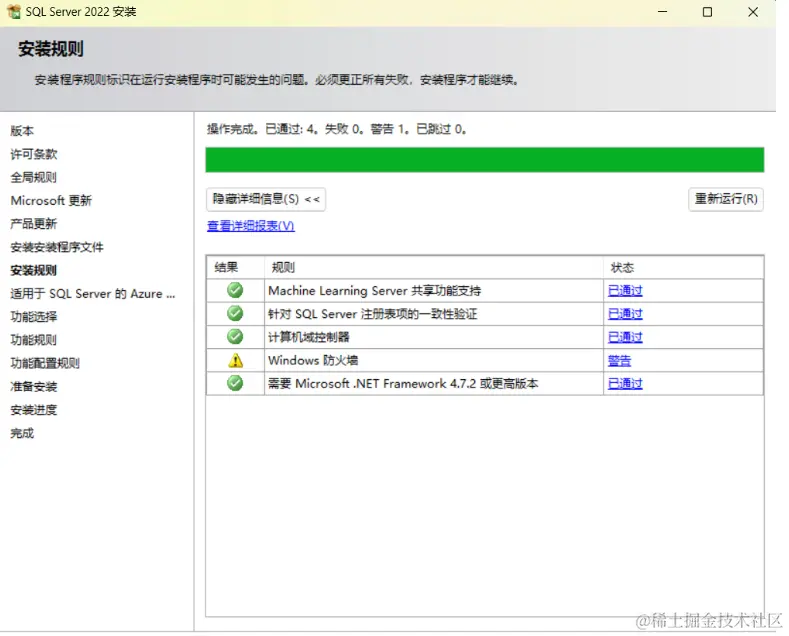This screenshot has height=636, width=789.
Task: Click the 计算机域控制器 rule text
Action: [308, 337]
